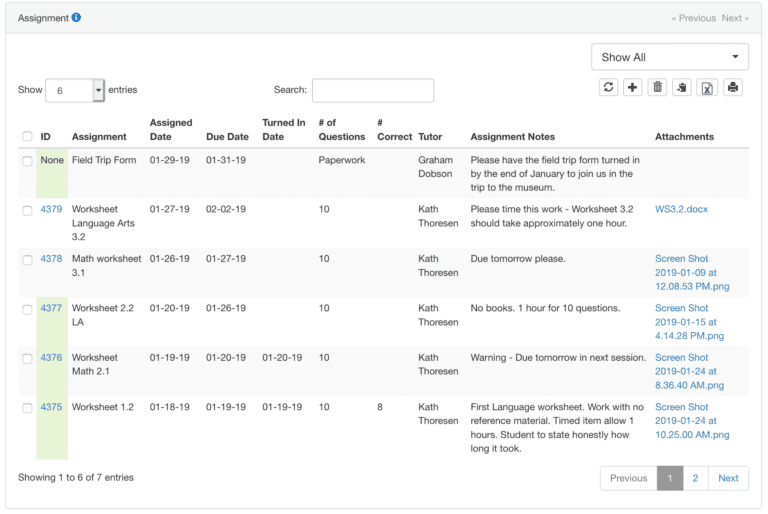
Task: Click the Search input field
Action: point(373,90)
